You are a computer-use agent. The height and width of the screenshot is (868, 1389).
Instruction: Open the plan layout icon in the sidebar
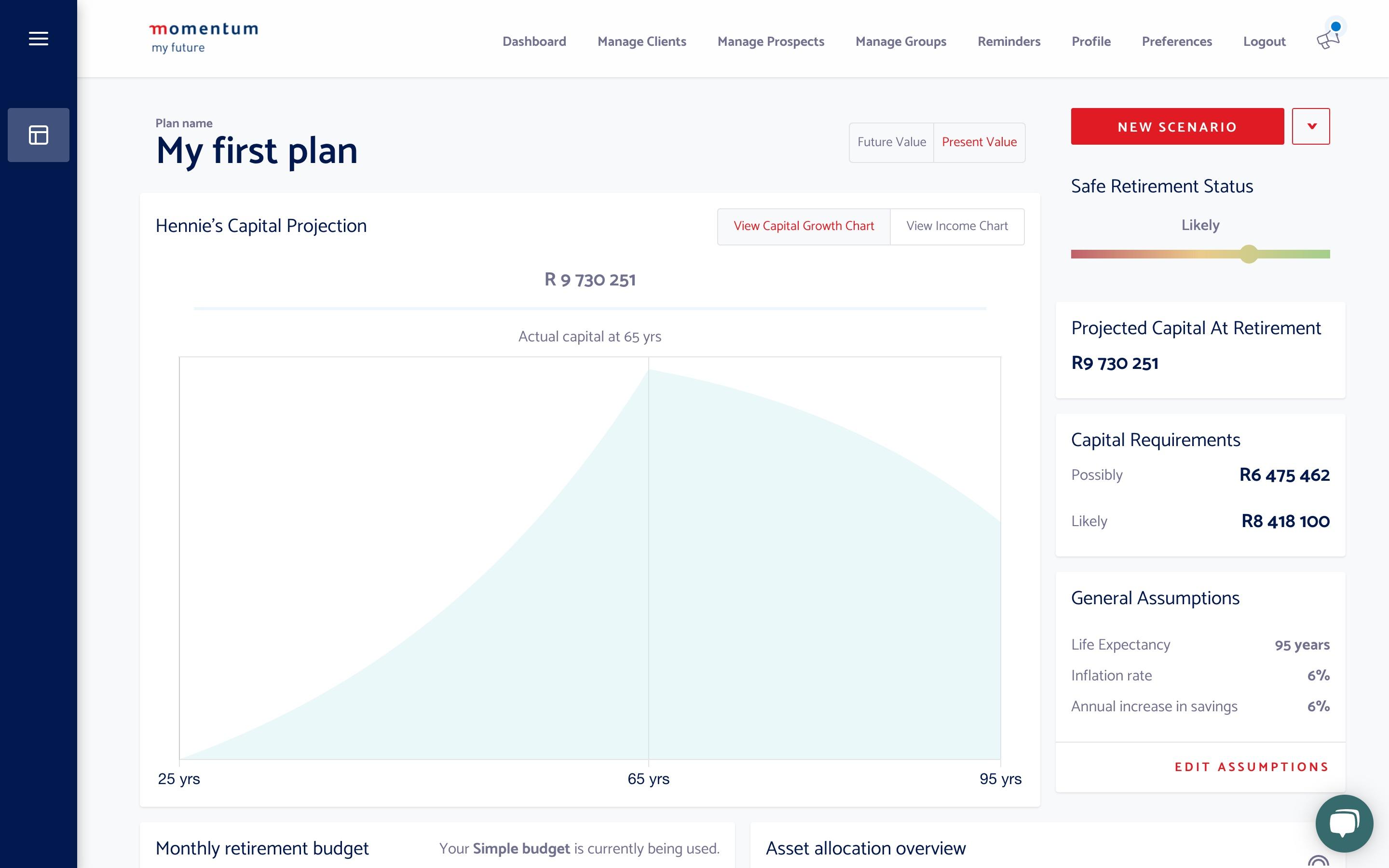pyautogui.click(x=39, y=135)
